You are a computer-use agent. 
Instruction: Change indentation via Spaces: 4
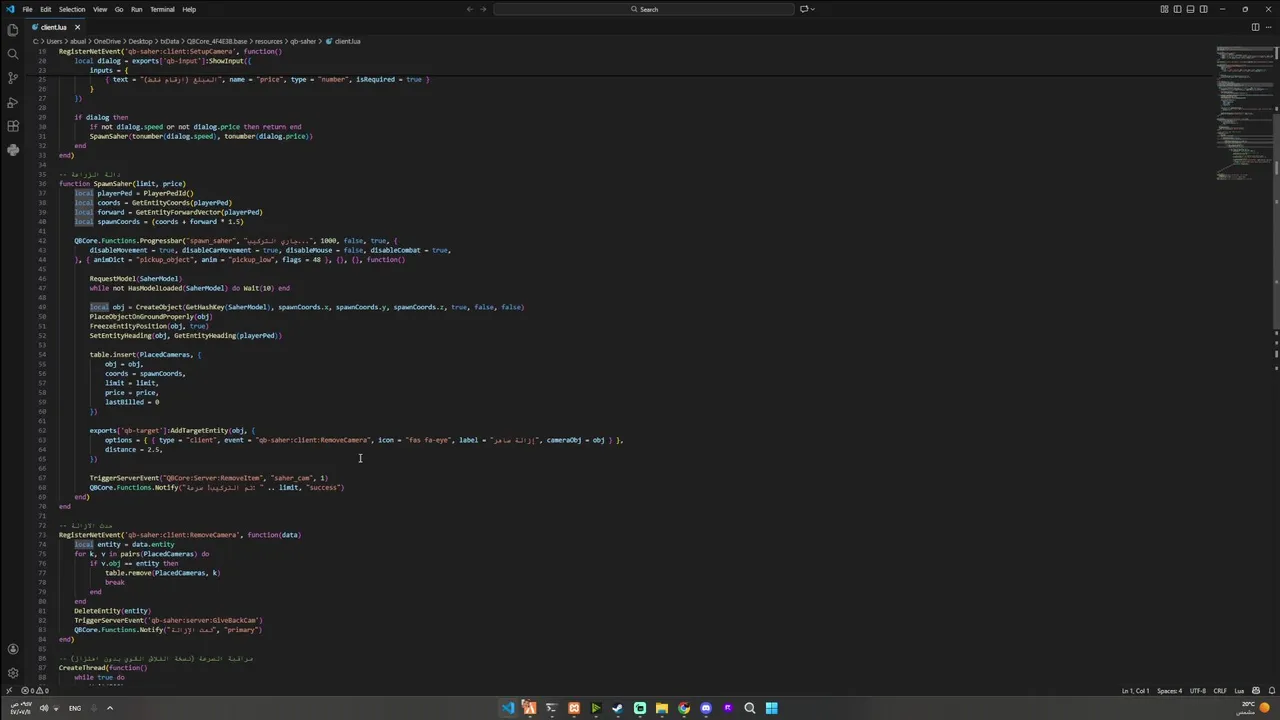[1170, 691]
